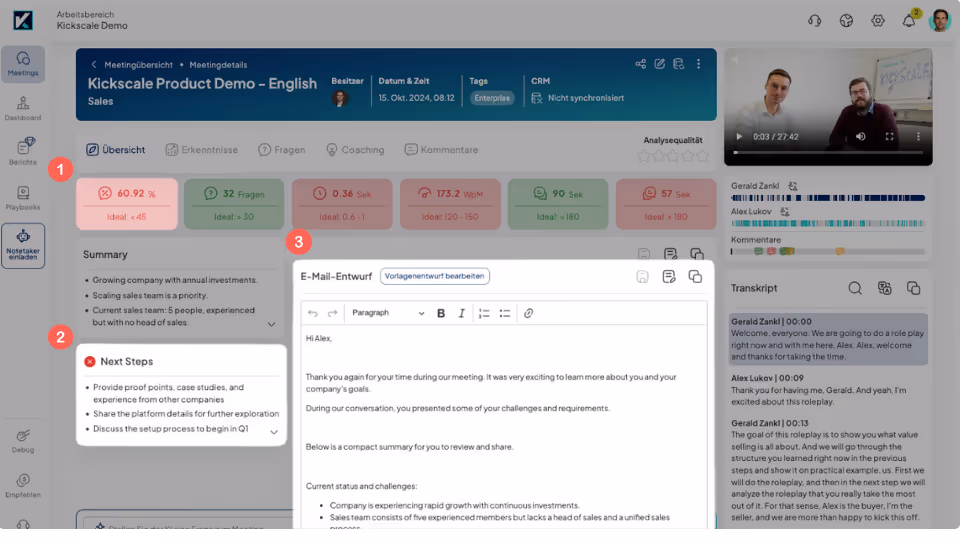Open the Dashboard sidebar item
Screen dimensions: 960x539
[23, 108]
